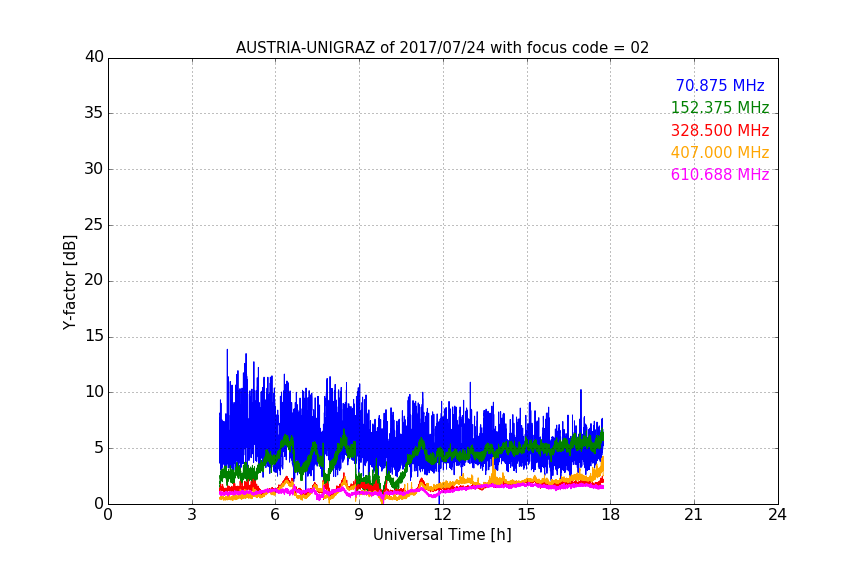The image size is (864, 576).
Task: Click the plot title AUSTRIA-UNIGRAZ of 2017/07/24
Action: (x=442, y=48)
